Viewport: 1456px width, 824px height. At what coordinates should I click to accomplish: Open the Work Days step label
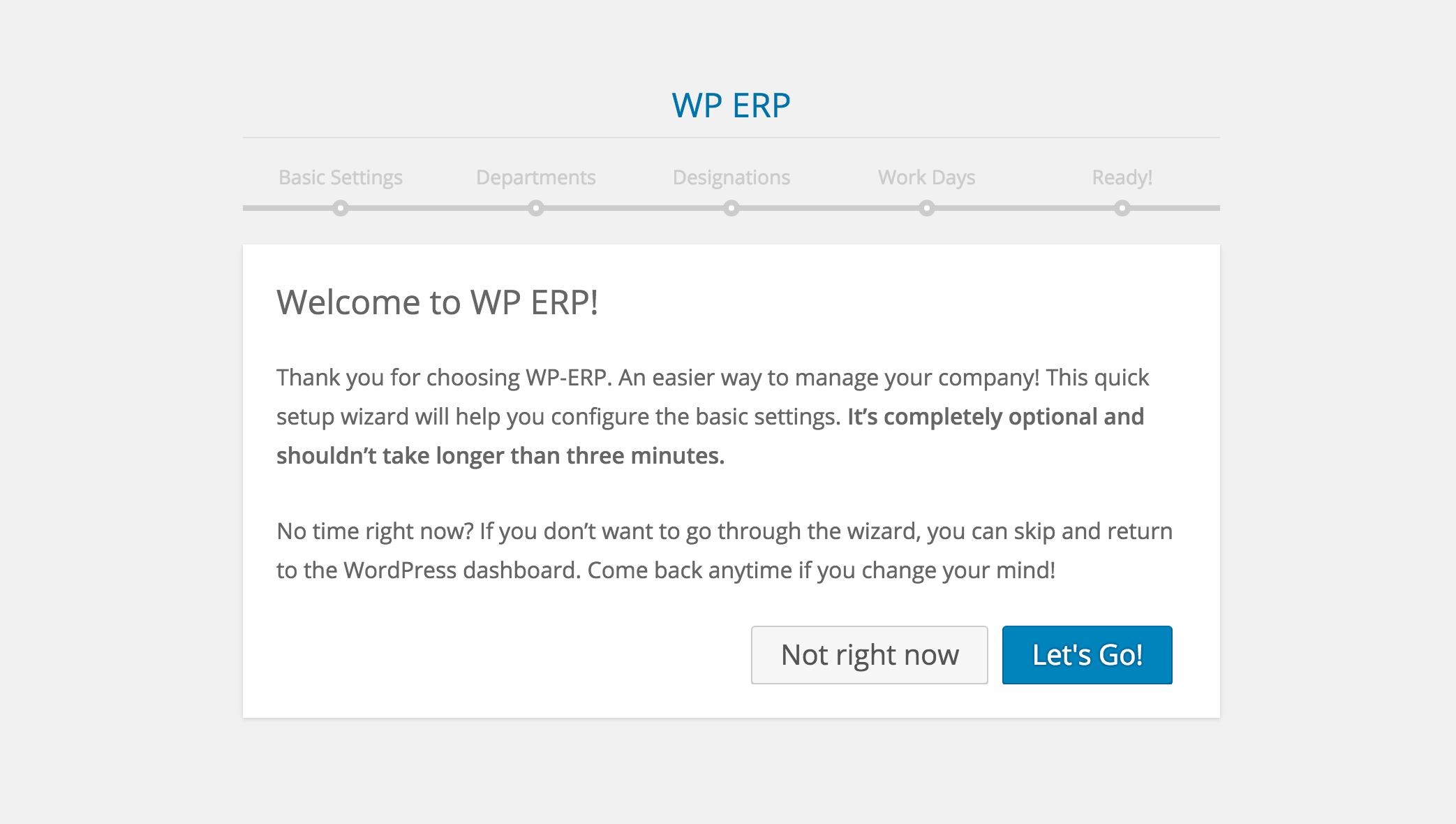tap(926, 178)
